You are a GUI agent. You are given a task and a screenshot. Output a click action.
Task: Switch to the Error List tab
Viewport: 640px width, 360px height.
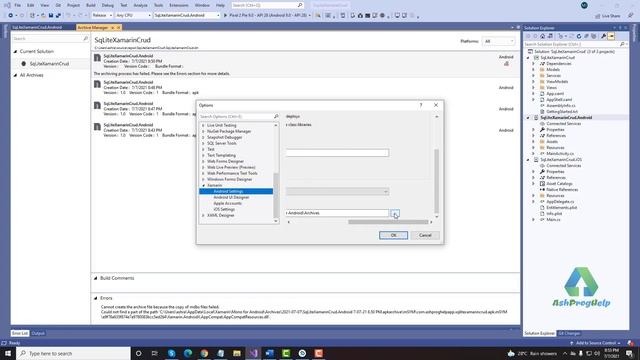tap(20, 333)
